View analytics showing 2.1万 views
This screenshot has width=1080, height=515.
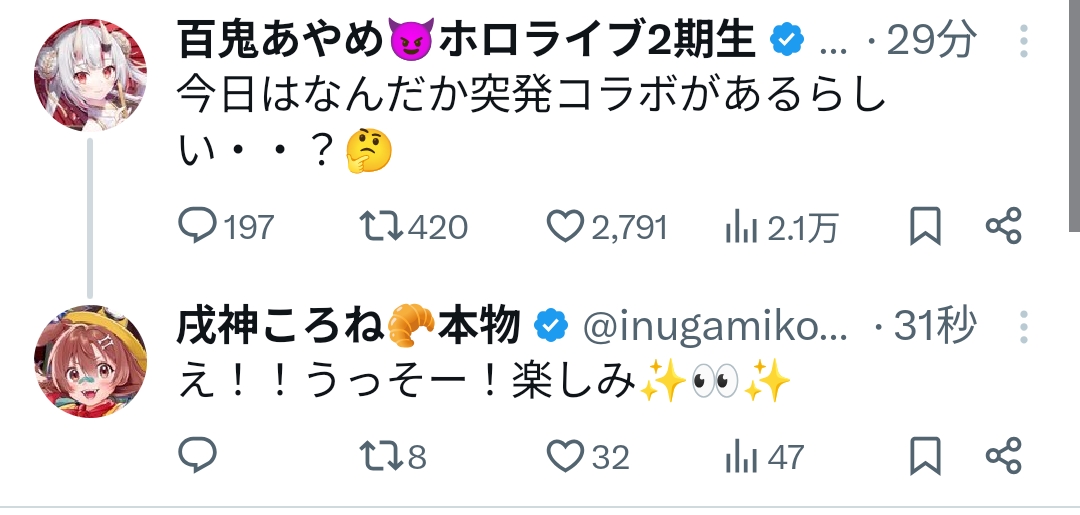[x=741, y=228]
